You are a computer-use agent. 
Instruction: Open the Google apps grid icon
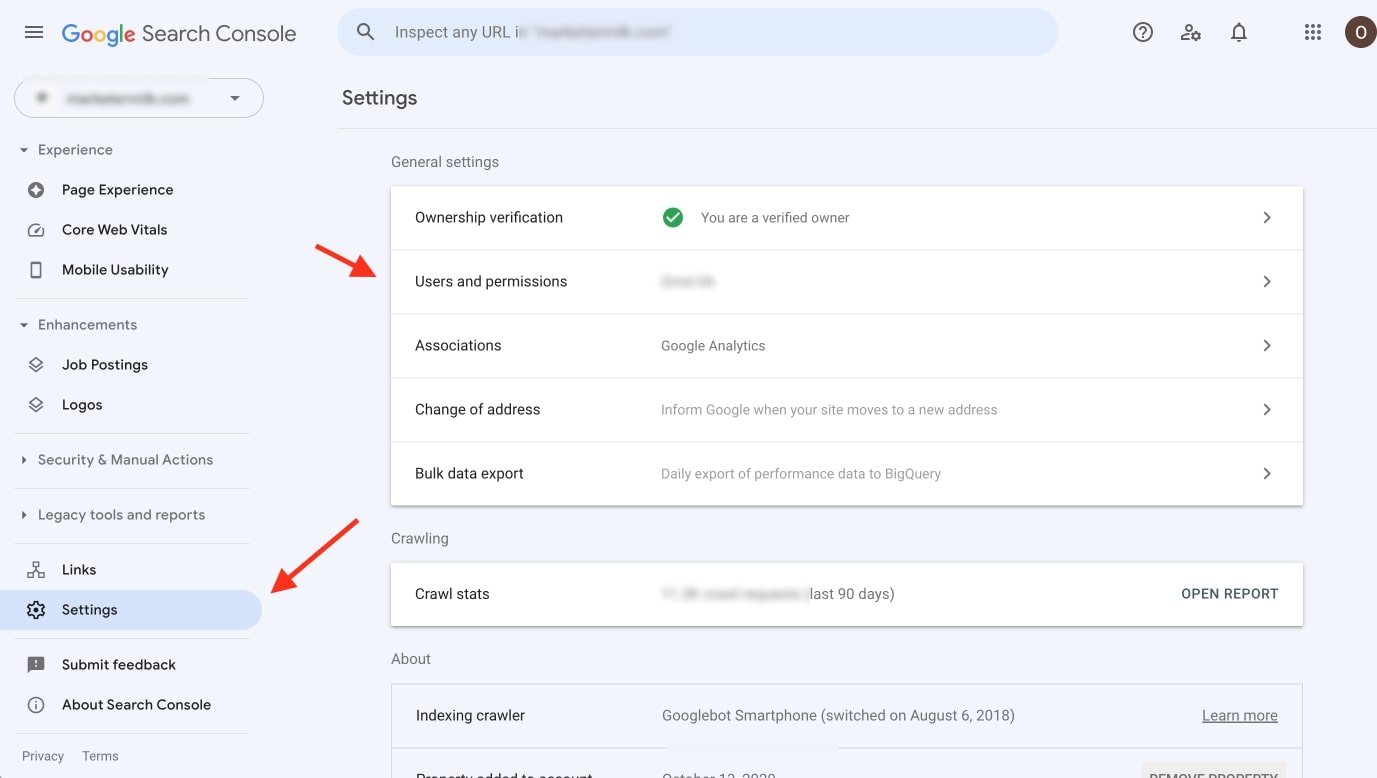(x=1313, y=32)
